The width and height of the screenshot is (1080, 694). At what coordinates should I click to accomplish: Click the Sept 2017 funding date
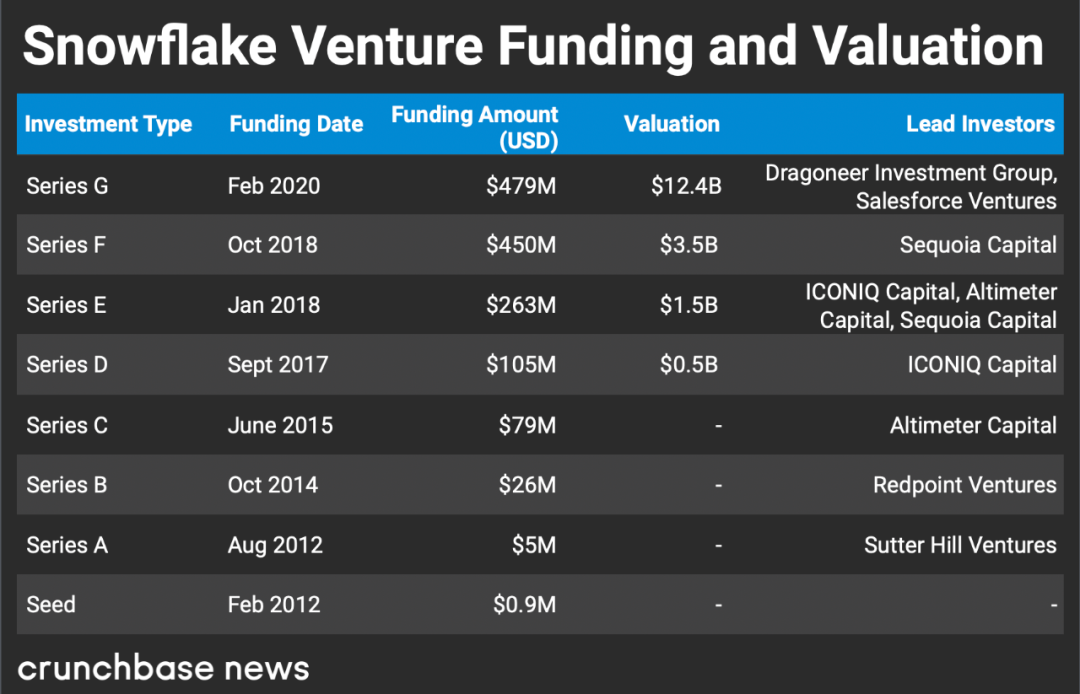coord(278,364)
